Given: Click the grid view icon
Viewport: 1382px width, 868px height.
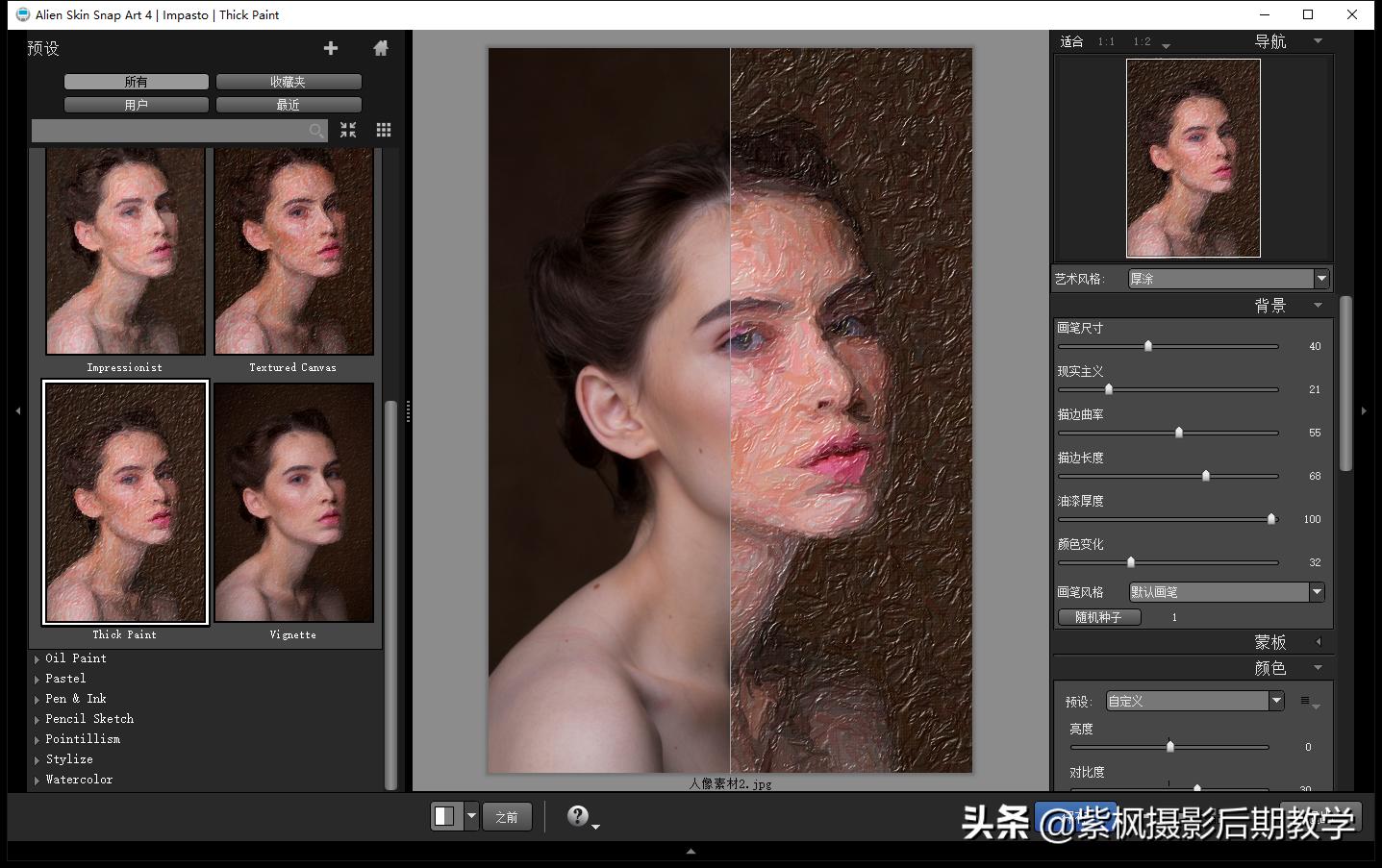Looking at the screenshot, I should tap(383, 130).
